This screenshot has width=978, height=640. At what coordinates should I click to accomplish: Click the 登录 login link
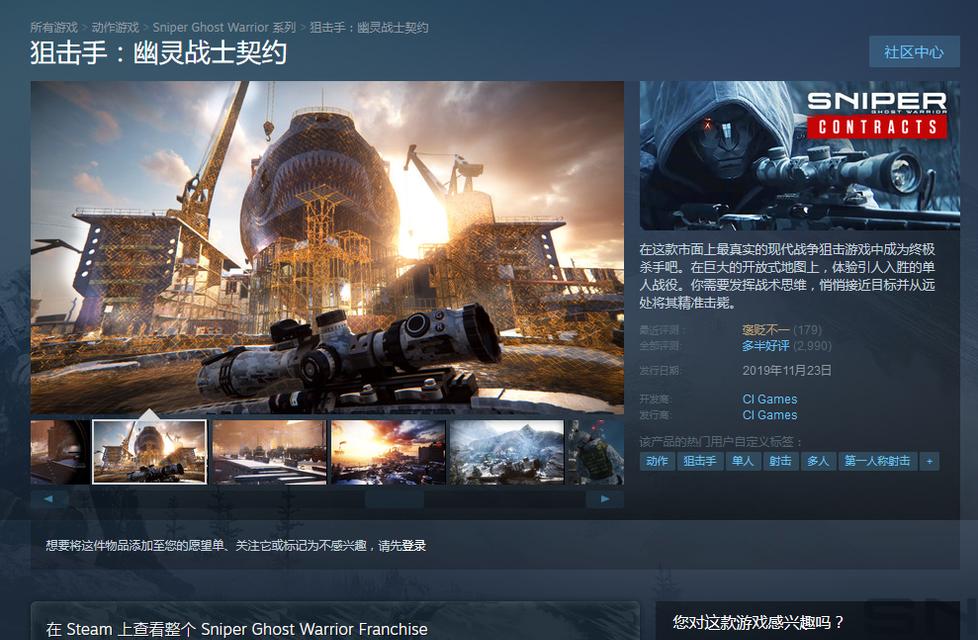[x=413, y=546]
